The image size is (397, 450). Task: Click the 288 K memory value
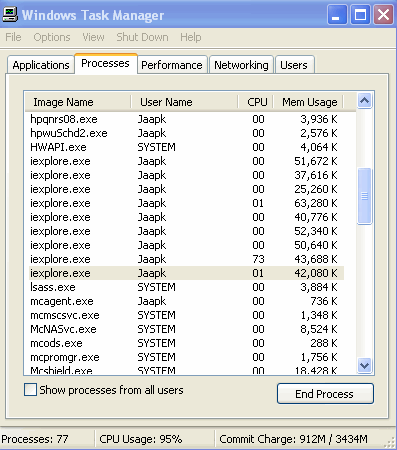324,343
